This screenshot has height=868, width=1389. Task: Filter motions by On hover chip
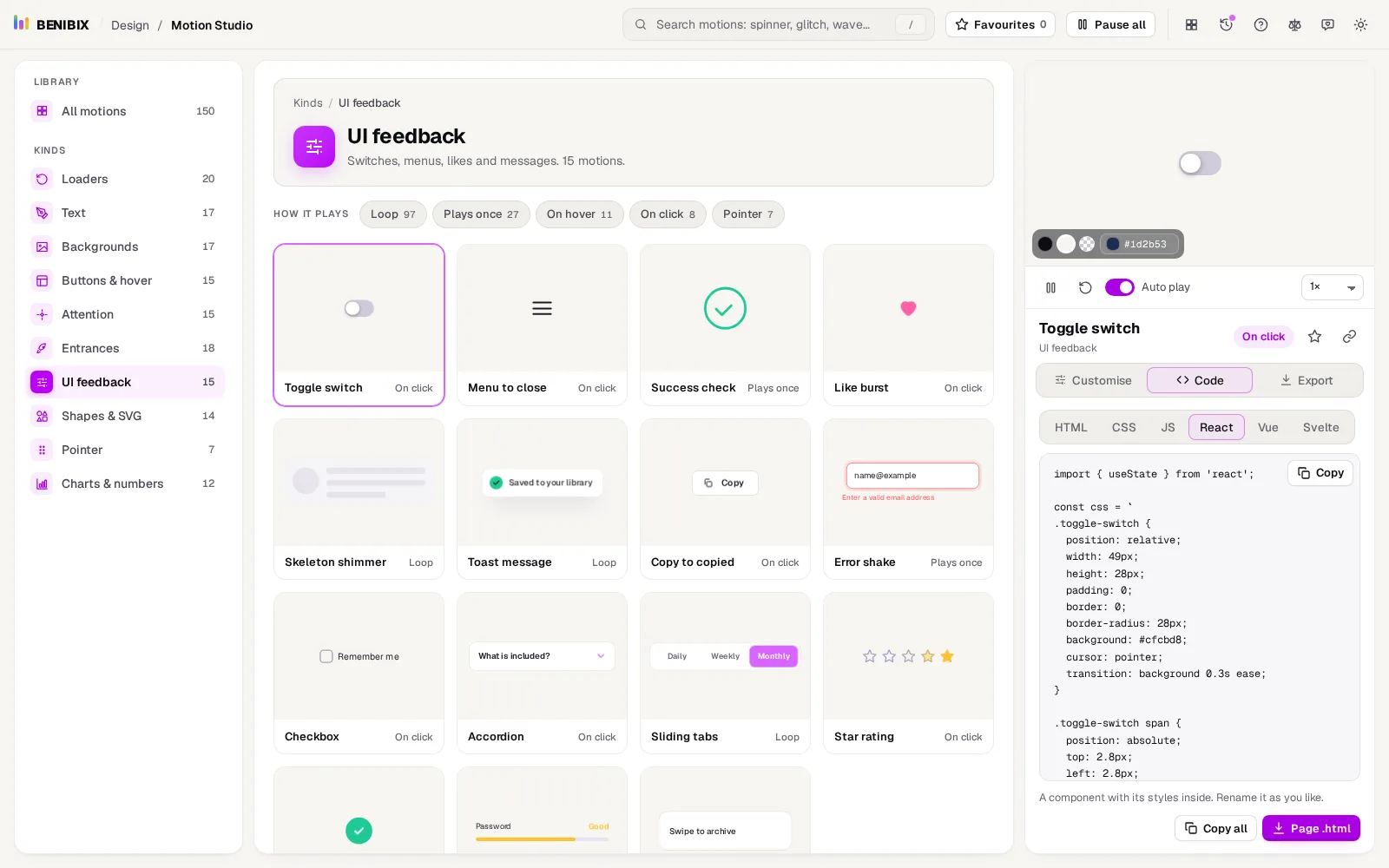coord(580,214)
